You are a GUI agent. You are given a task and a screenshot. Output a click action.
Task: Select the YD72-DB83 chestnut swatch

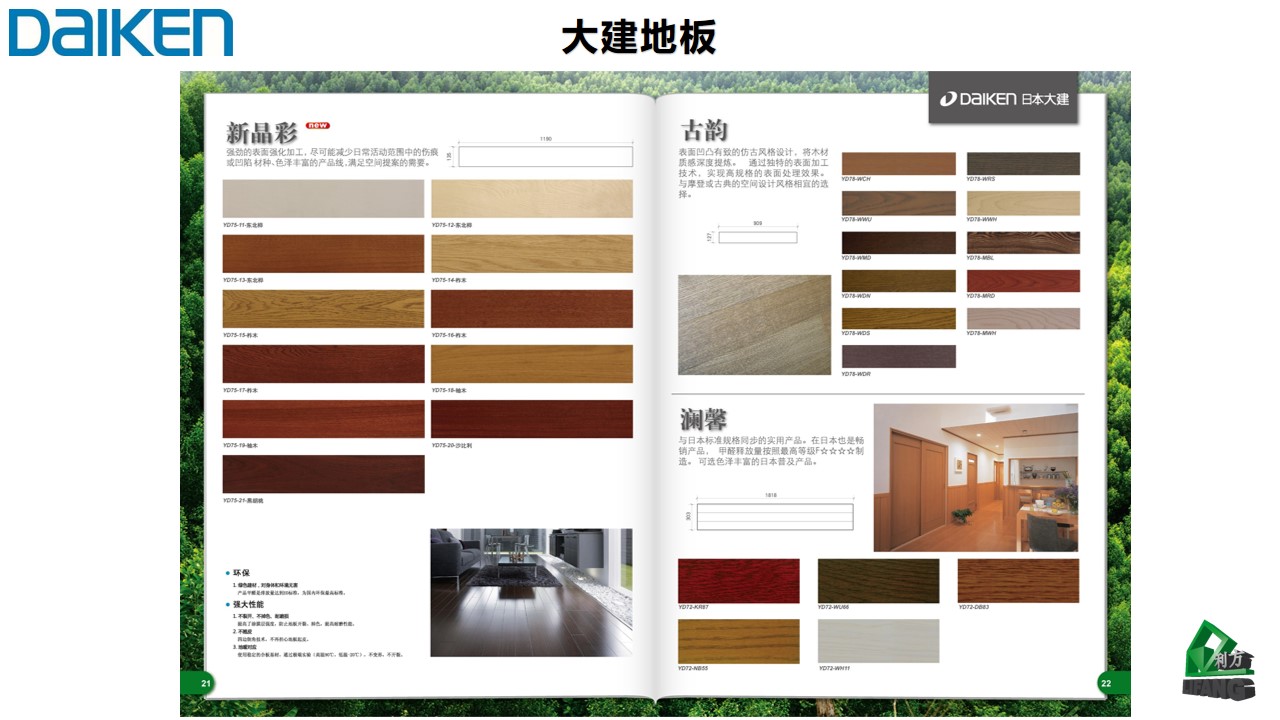(1019, 581)
